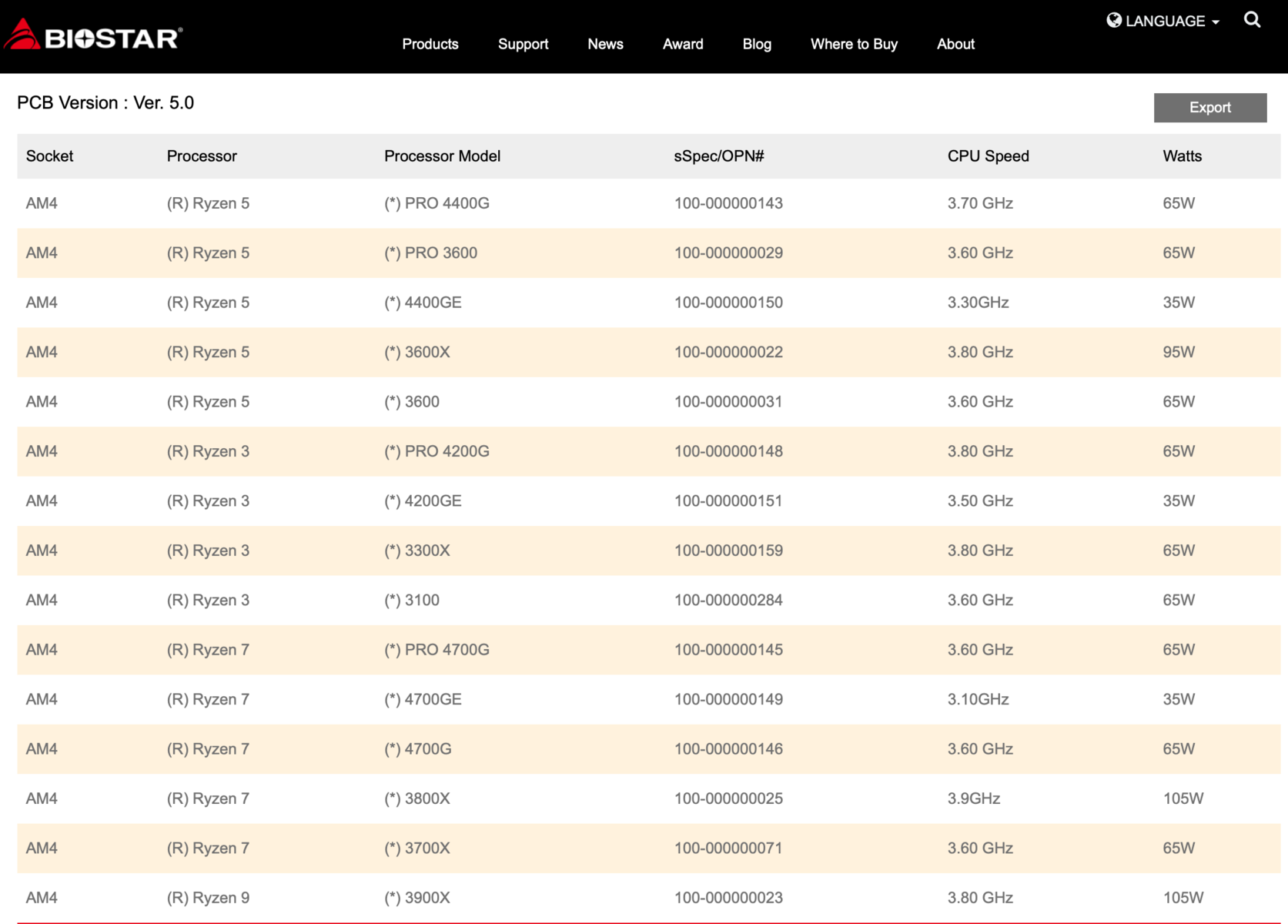The image size is (1288, 924).
Task: Open the Support menu
Action: 523,44
